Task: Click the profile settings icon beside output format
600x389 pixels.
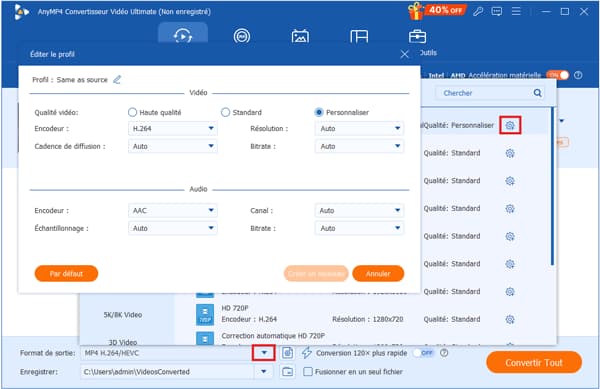Action: coord(288,353)
